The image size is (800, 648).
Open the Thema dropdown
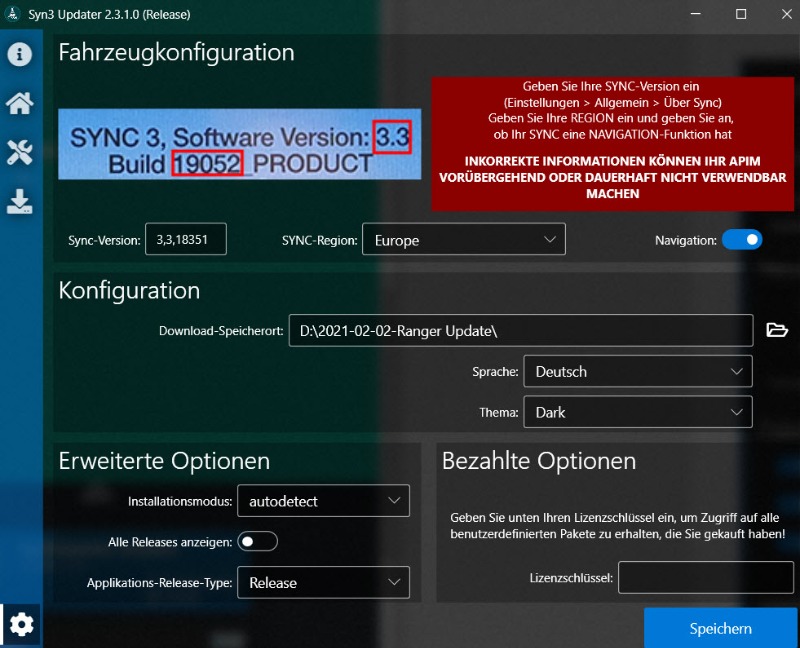(638, 412)
